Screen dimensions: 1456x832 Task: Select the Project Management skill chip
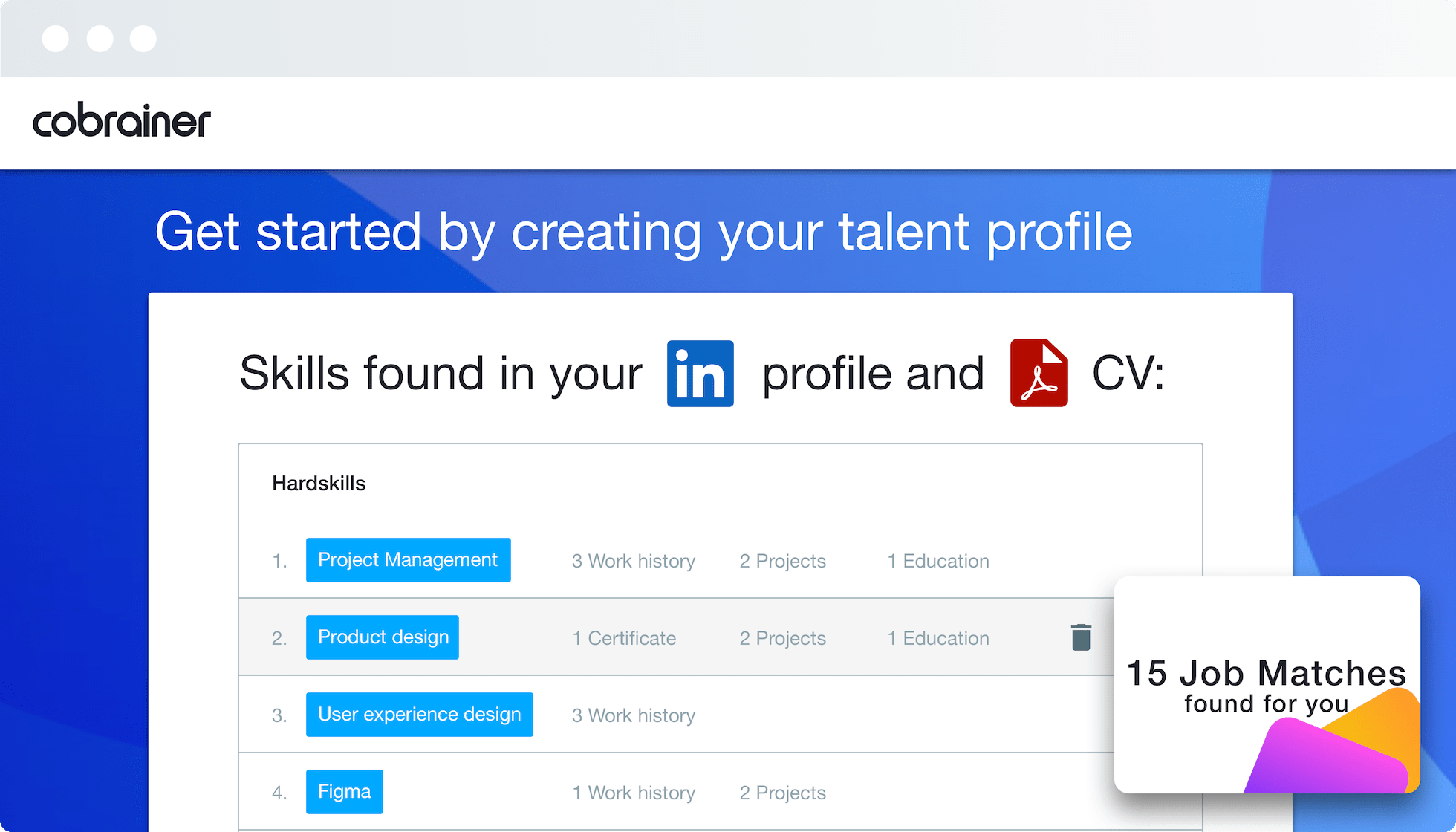pos(408,560)
